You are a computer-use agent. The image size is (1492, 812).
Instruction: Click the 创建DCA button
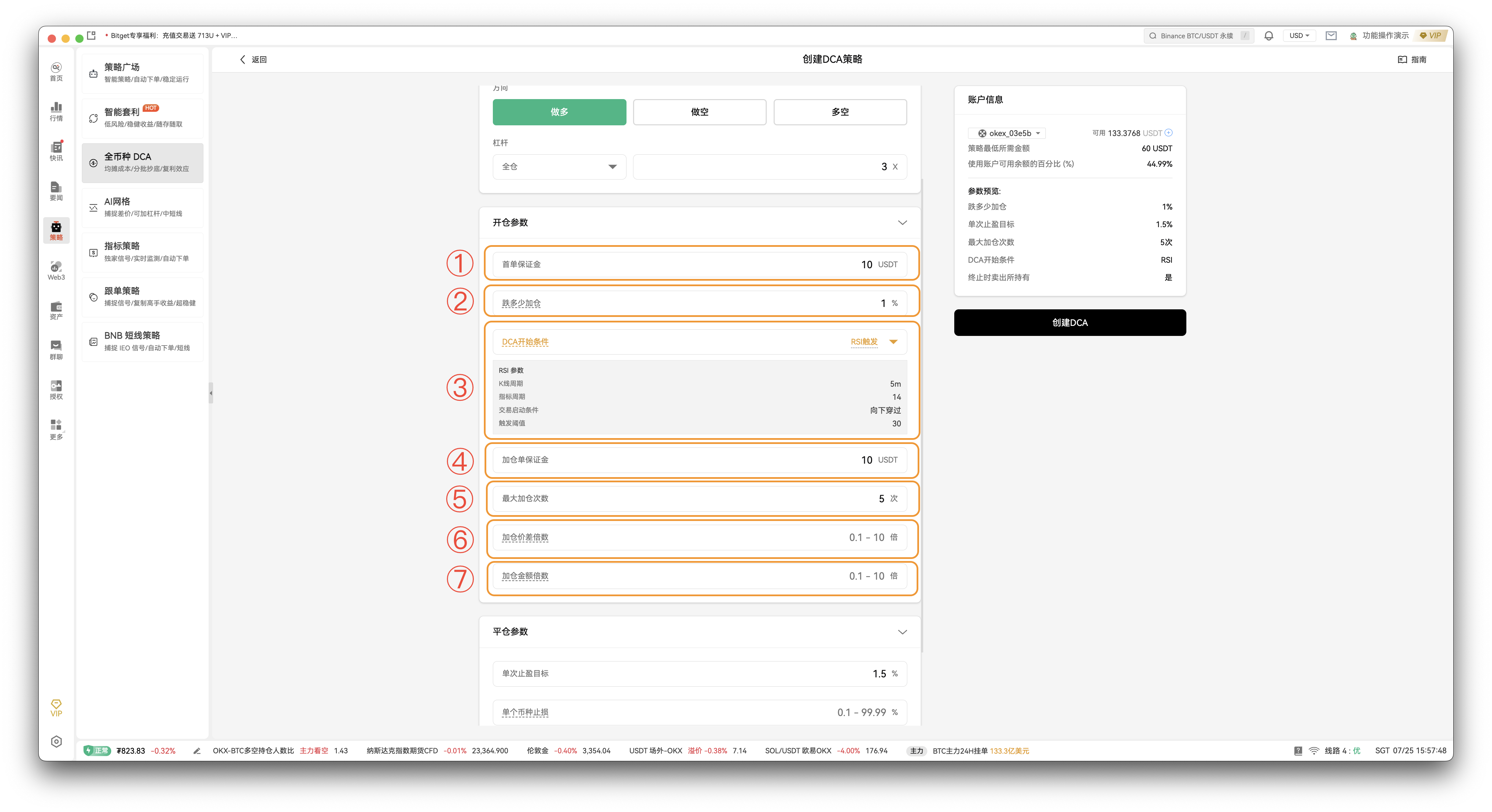(1070, 322)
